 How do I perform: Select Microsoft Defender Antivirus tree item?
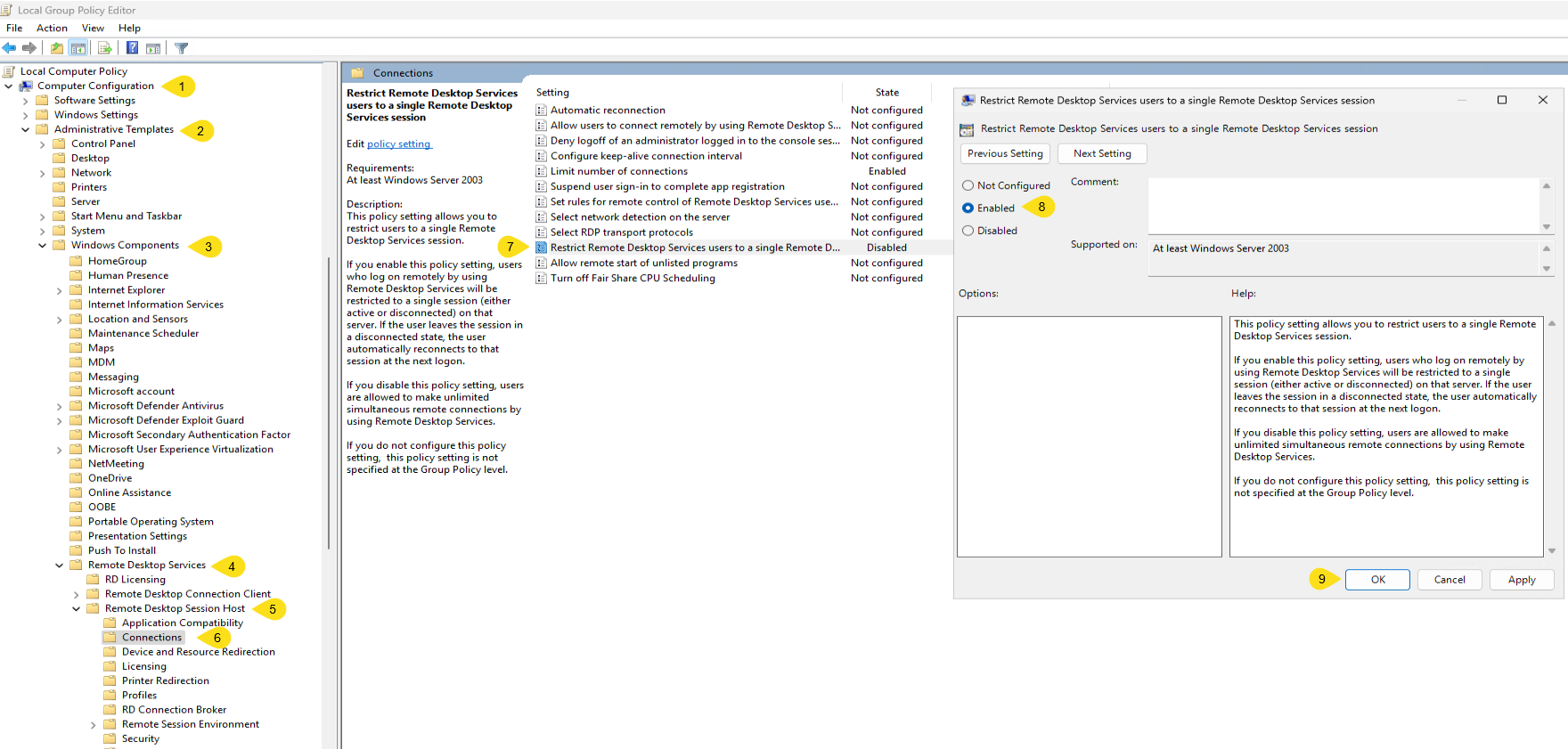156,406
